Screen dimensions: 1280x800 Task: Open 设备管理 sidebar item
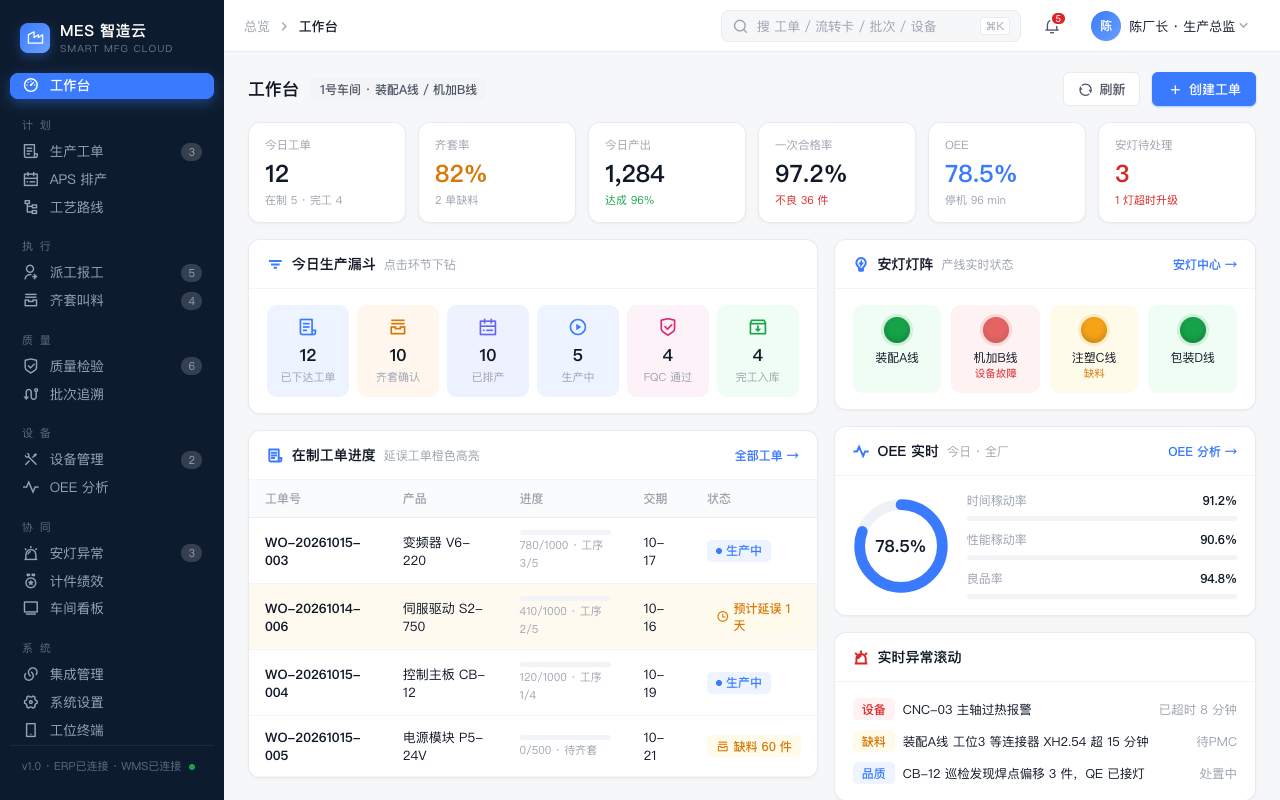click(112, 460)
